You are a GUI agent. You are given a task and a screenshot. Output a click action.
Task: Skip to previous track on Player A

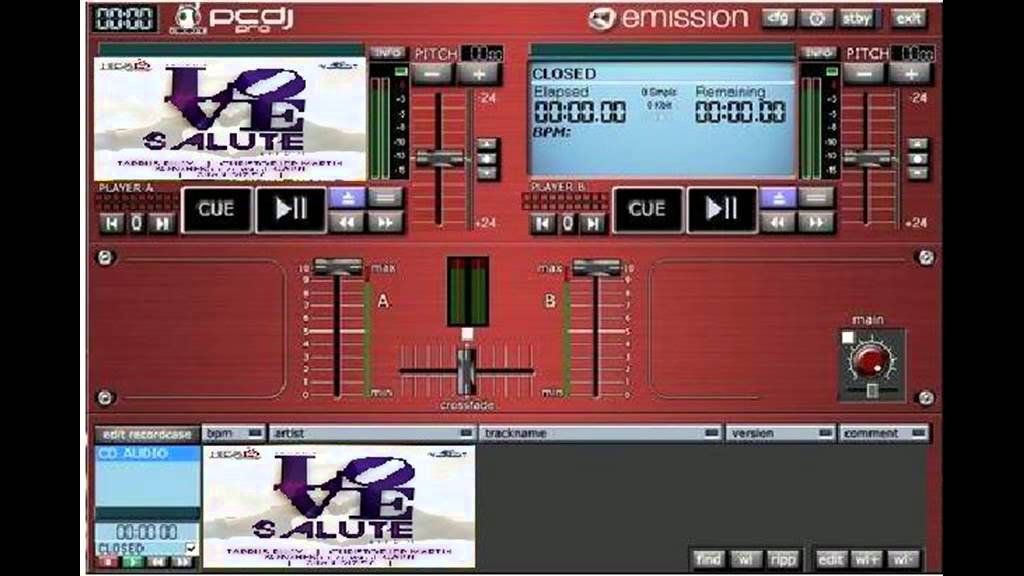[112, 223]
